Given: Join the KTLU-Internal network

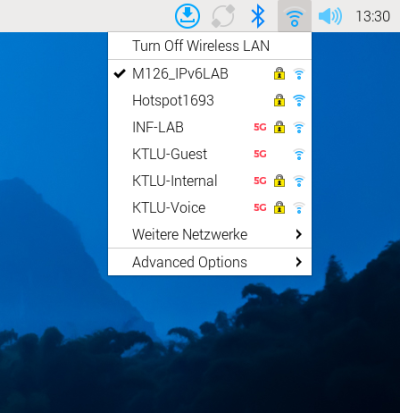Looking at the screenshot, I should [x=210, y=181].
